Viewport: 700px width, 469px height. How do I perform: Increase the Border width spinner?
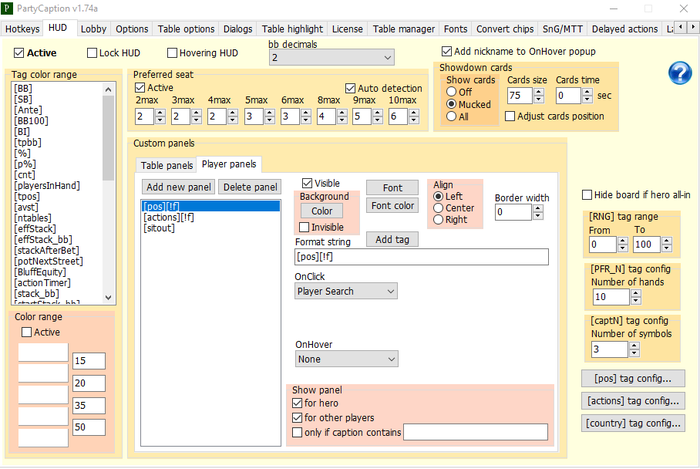click(539, 208)
